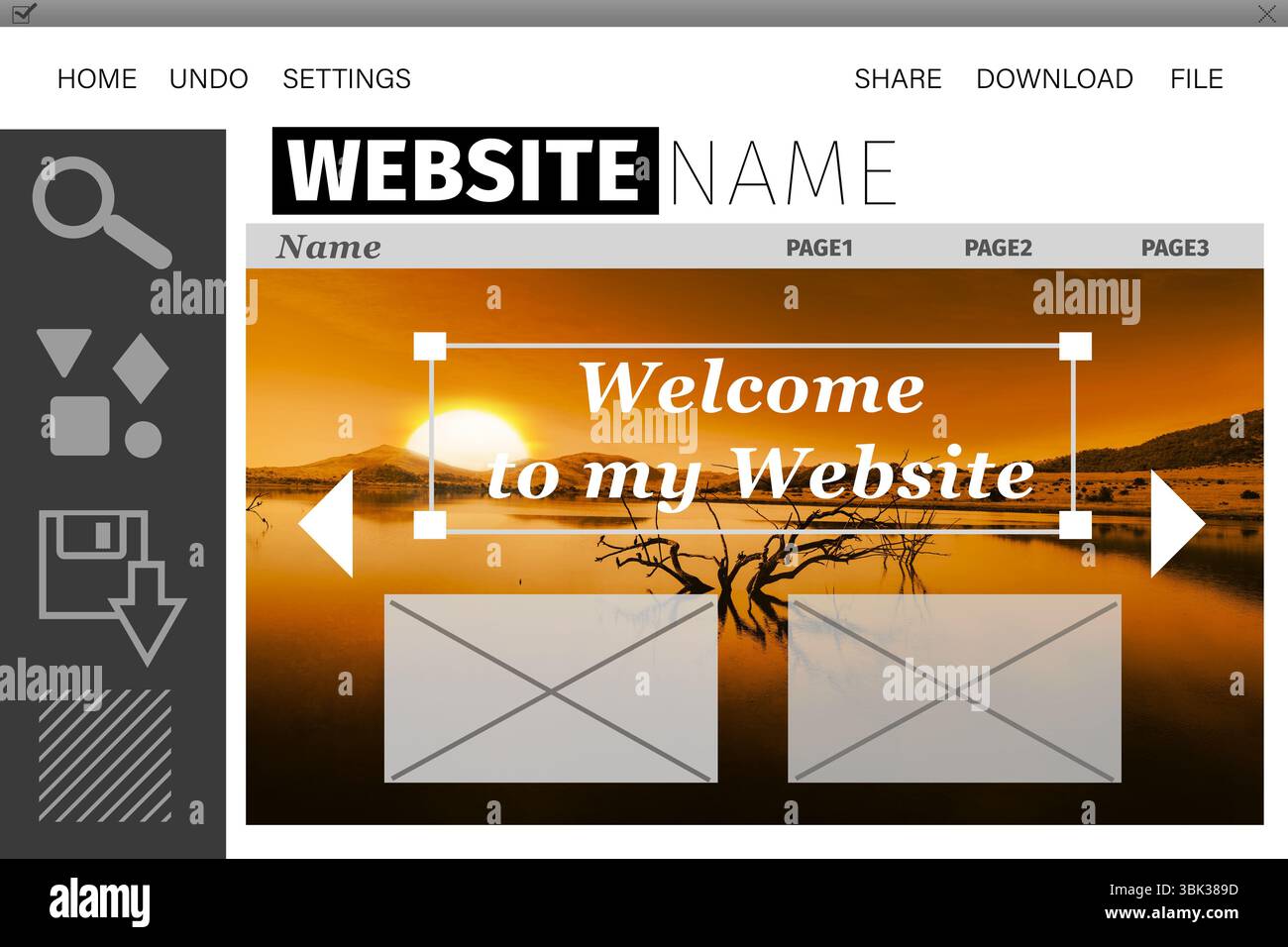Switch to PAGE2 in site navigation
Image resolution: width=1288 pixels, height=947 pixels.
tap(998, 248)
